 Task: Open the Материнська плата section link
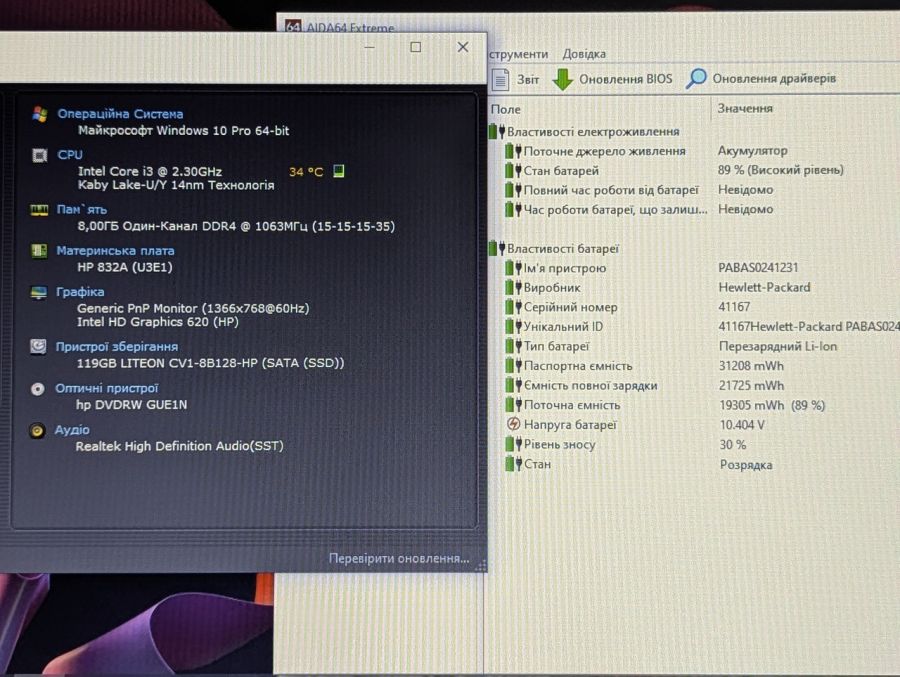pos(115,250)
